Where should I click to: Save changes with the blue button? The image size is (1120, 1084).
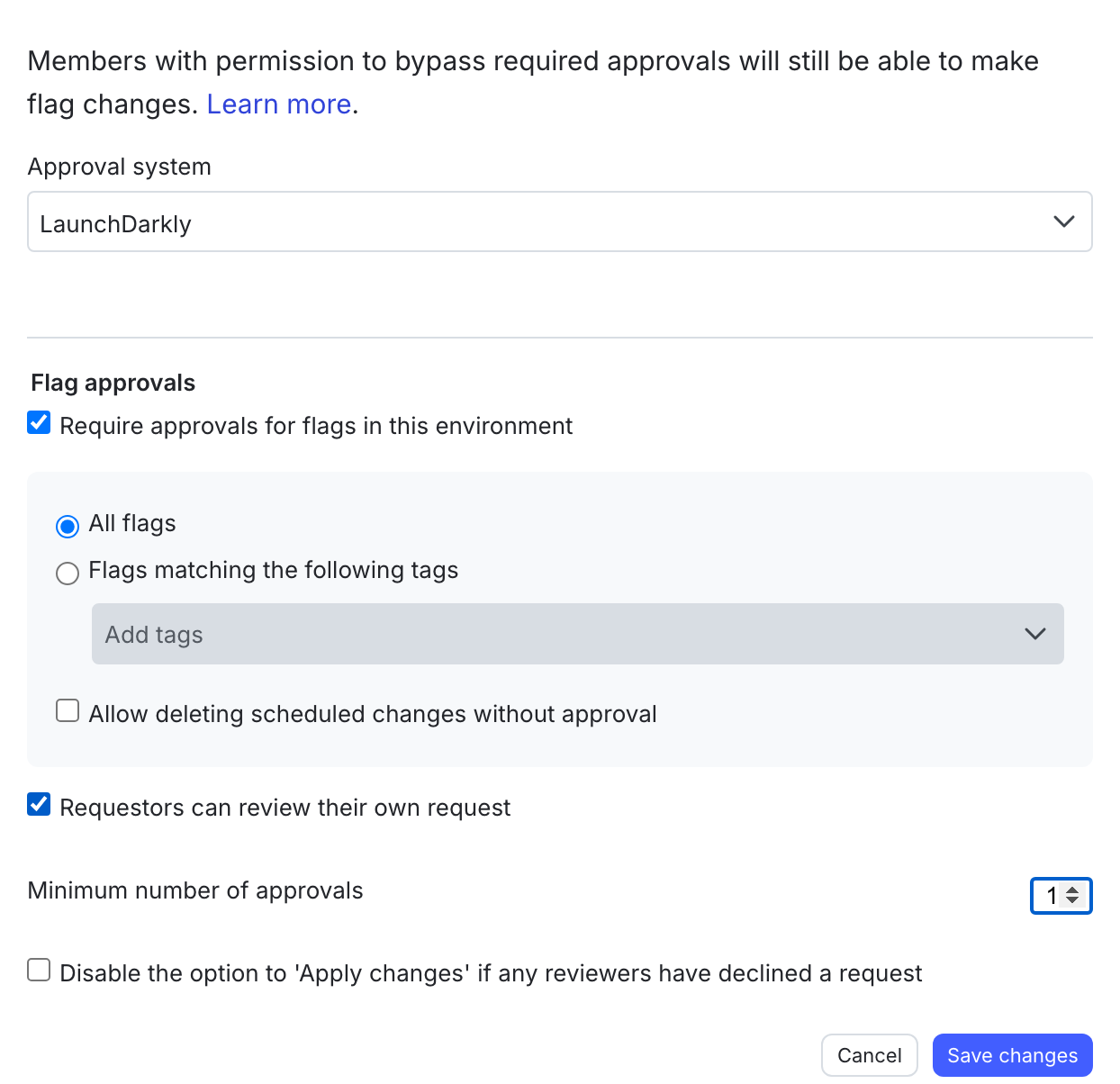point(1012,1054)
